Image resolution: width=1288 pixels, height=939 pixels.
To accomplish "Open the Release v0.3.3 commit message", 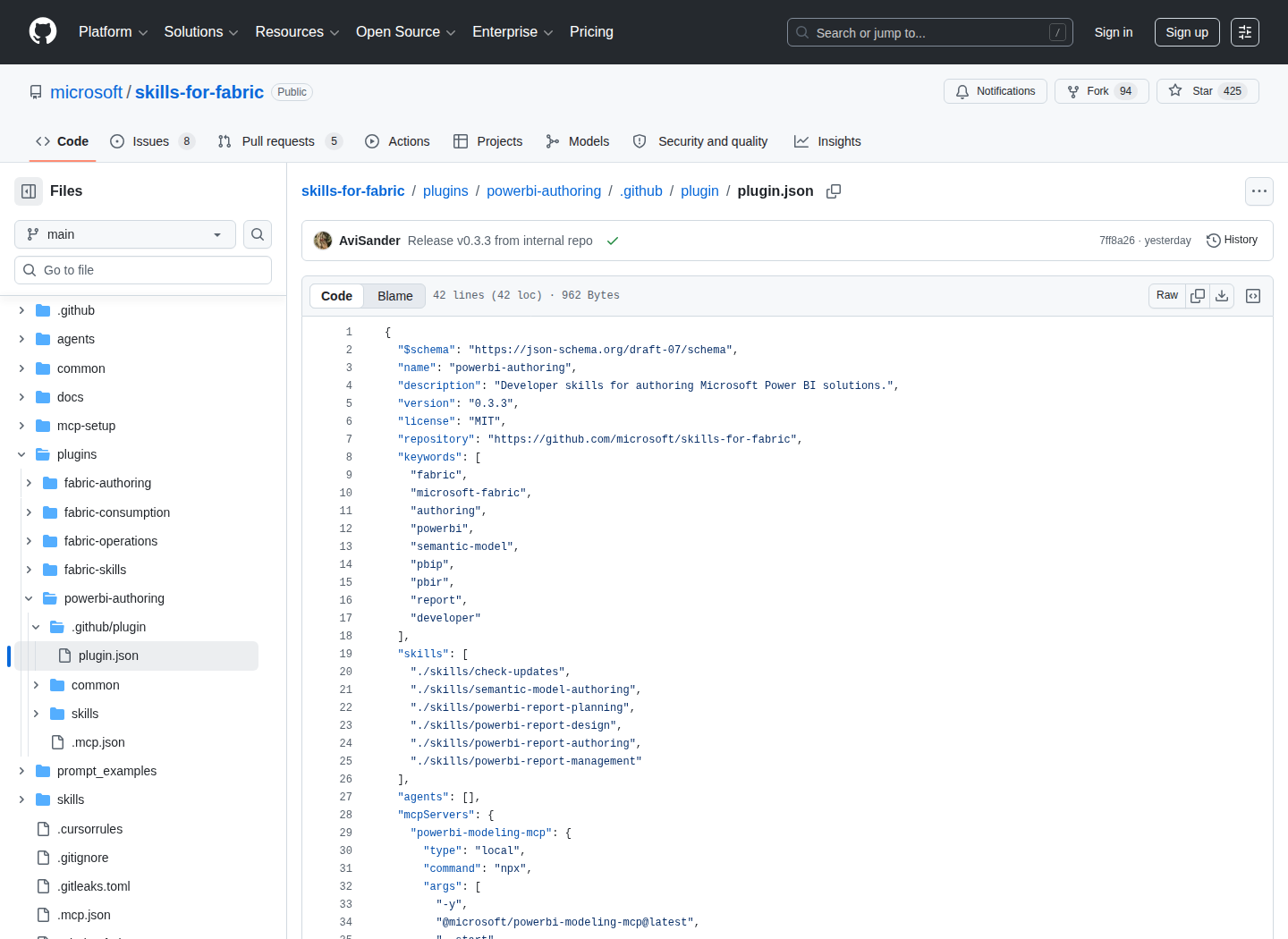I will (500, 241).
